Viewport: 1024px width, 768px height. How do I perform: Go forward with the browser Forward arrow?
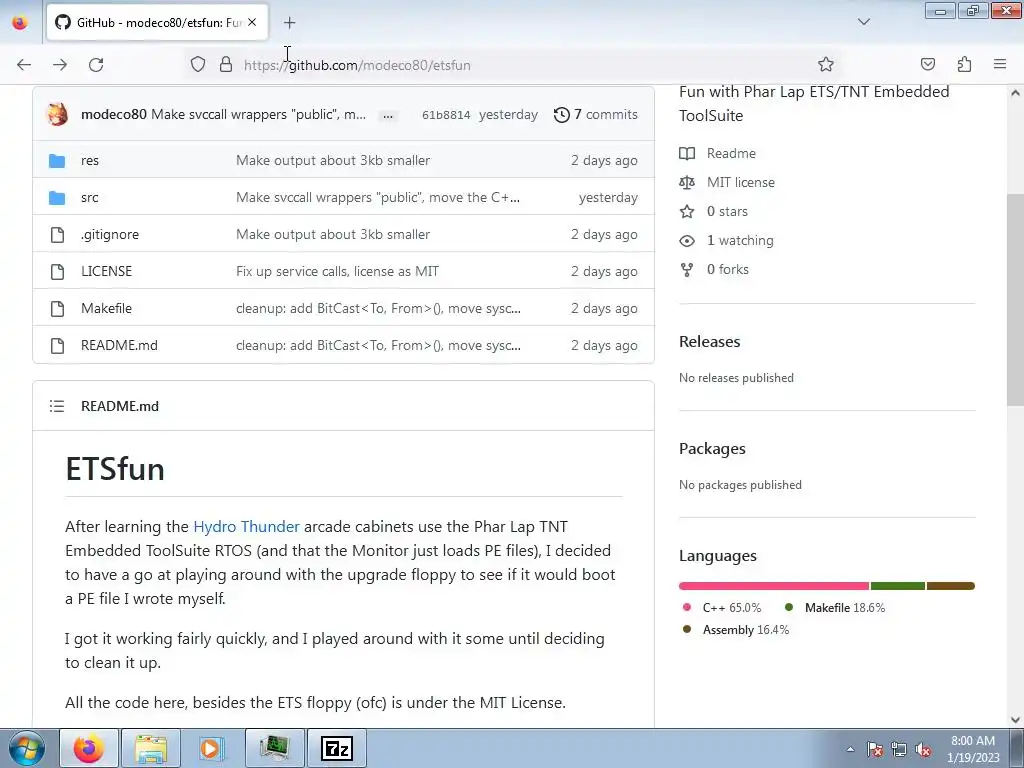tap(60, 65)
